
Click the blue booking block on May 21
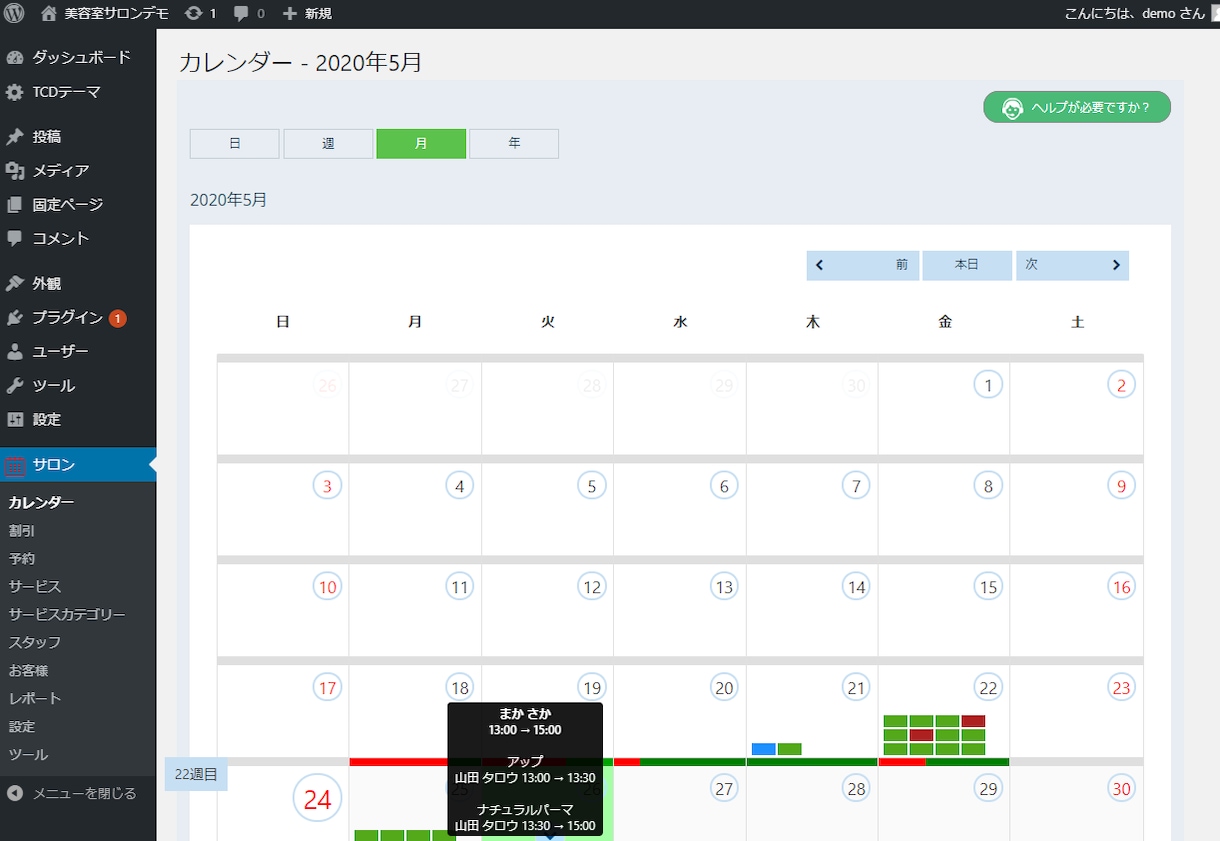click(x=764, y=749)
